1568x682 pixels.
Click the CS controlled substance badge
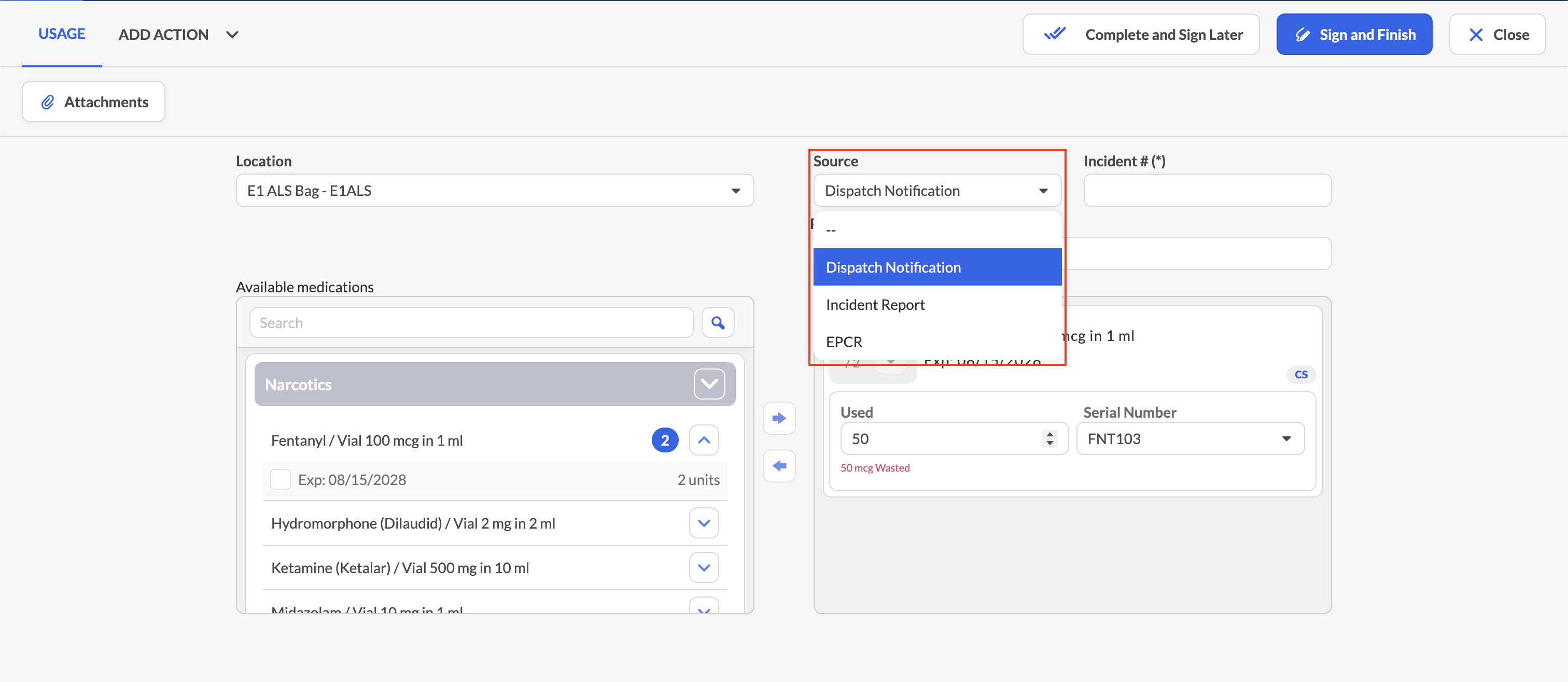coord(1301,374)
